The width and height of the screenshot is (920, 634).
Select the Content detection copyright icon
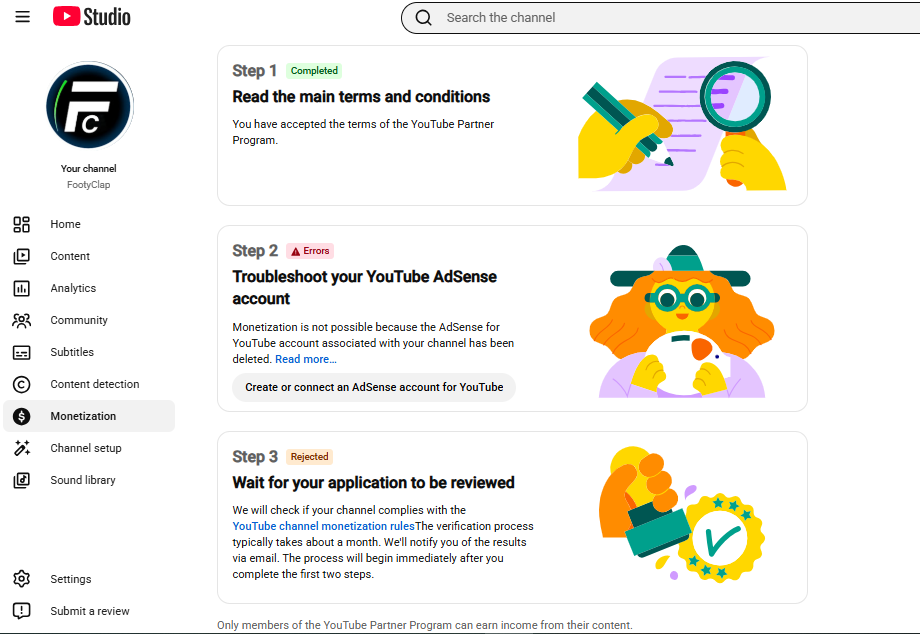(22, 384)
